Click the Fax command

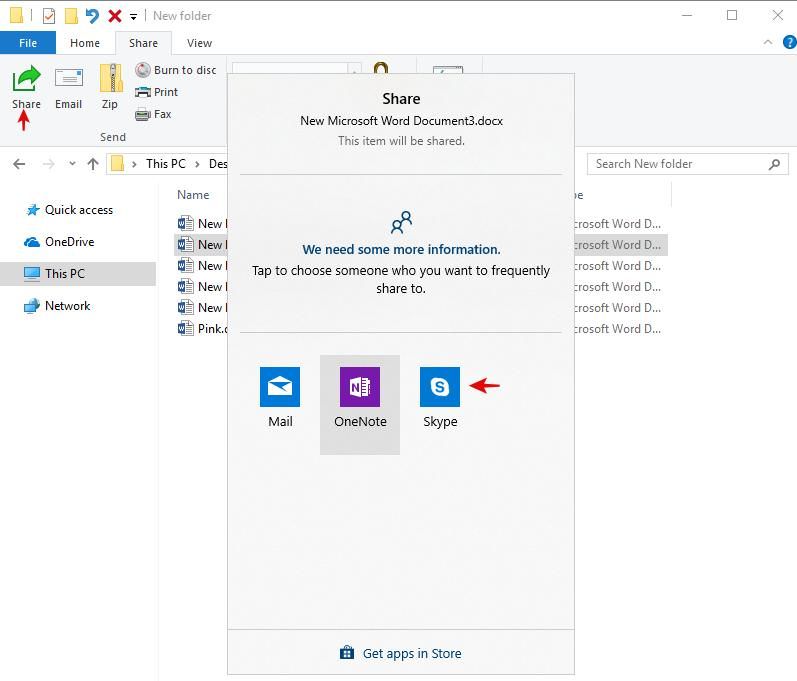coord(153,114)
